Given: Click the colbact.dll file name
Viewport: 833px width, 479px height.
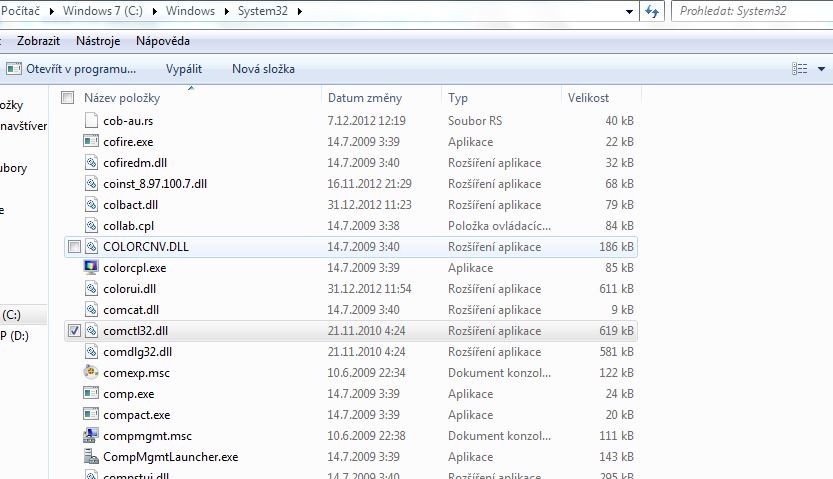Looking at the screenshot, I should point(131,205).
